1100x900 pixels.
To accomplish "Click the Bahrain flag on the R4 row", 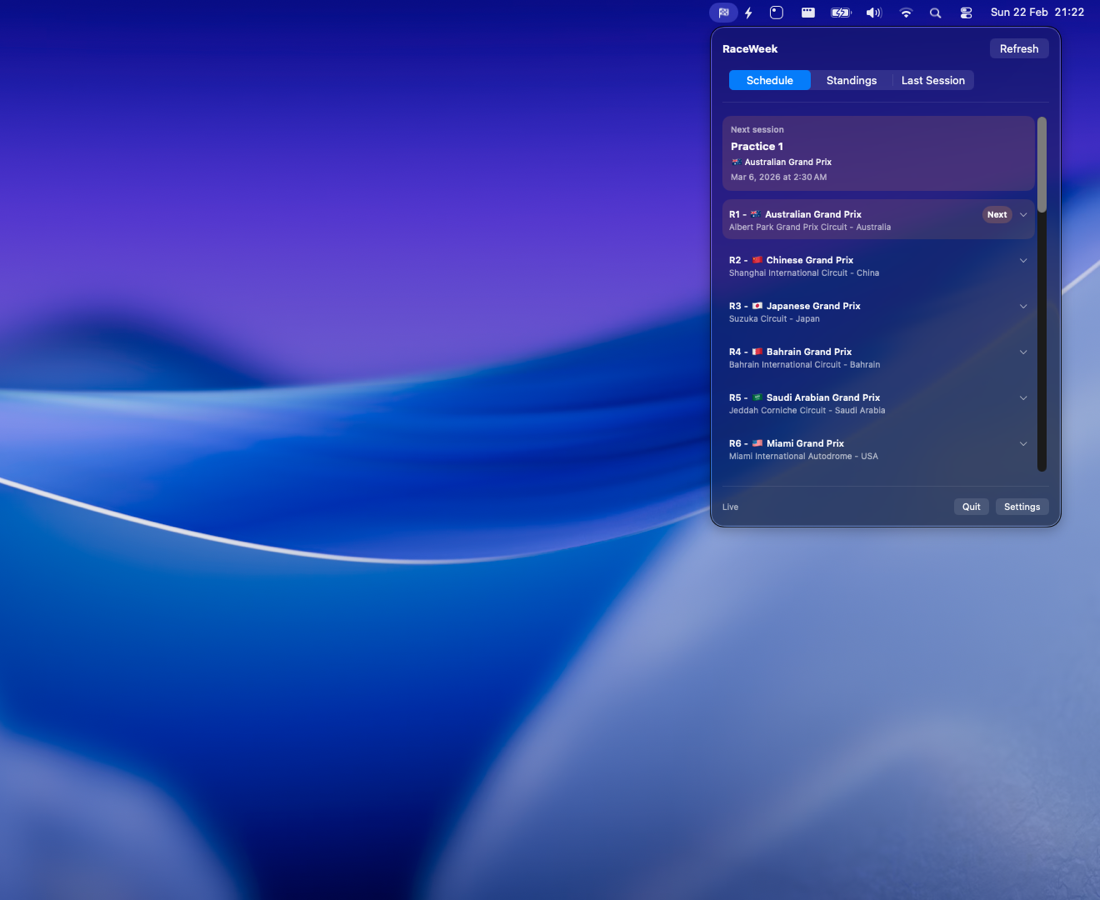I will point(755,351).
